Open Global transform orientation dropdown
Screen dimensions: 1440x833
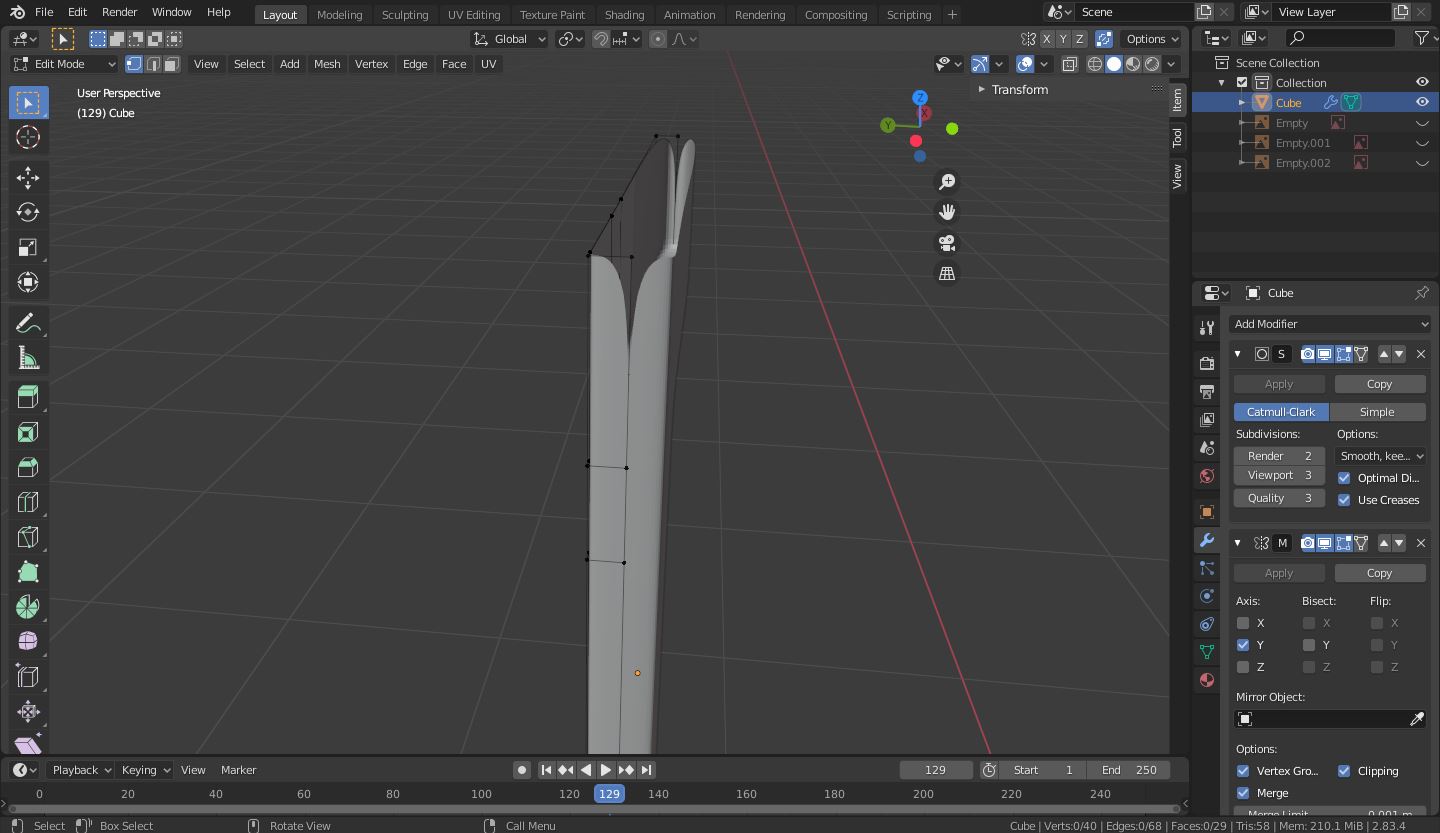(510, 39)
